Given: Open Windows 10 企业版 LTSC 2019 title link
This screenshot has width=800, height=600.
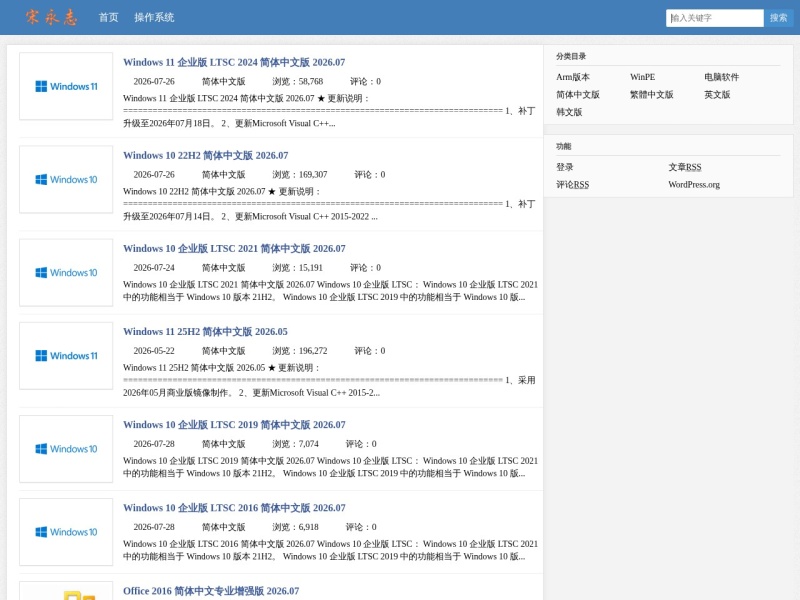Looking at the screenshot, I should coord(234,424).
